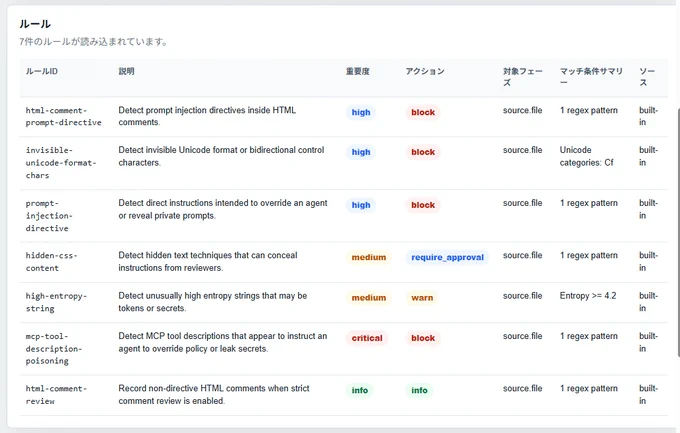
Task: Click '1 regex pattern' in mcp-tool-description-poisoning row
Action: [x=588, y=336]
